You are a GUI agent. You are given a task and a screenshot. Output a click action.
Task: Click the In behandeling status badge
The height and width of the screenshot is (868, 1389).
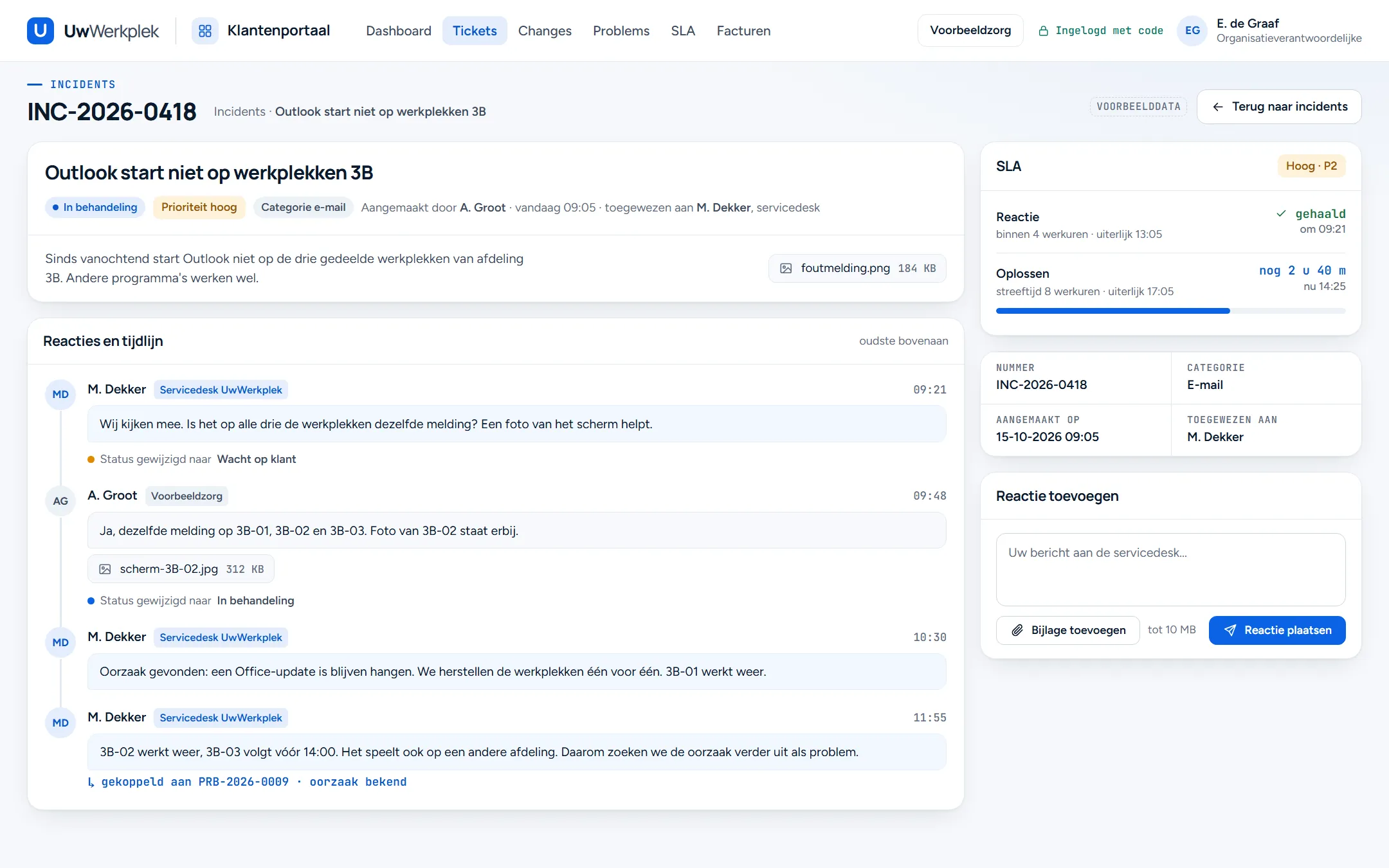[95, 207]
